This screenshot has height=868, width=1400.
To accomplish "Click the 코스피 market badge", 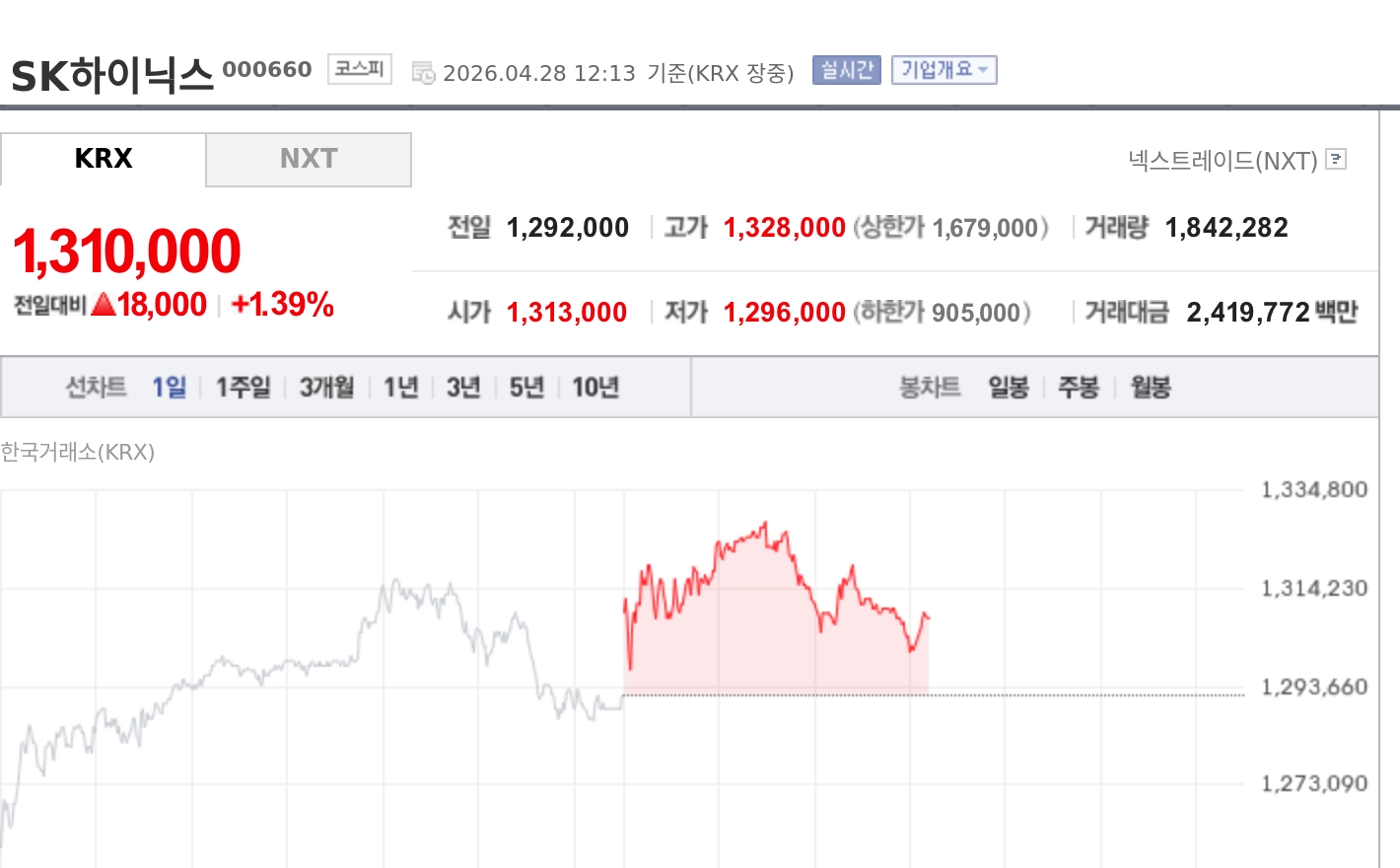I will point(358,69).
